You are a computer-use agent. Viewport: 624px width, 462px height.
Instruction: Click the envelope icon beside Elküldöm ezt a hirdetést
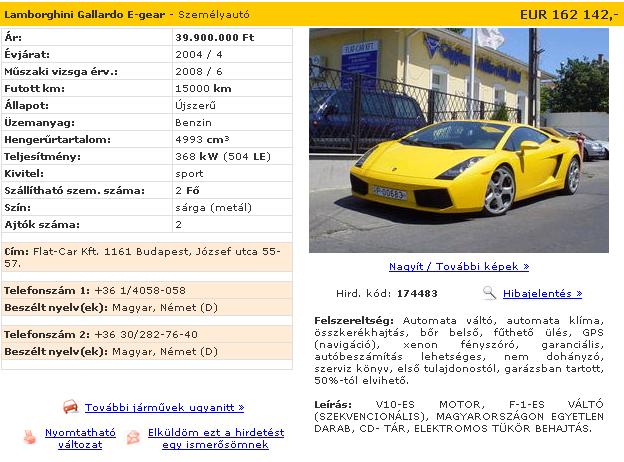[133, 437]
